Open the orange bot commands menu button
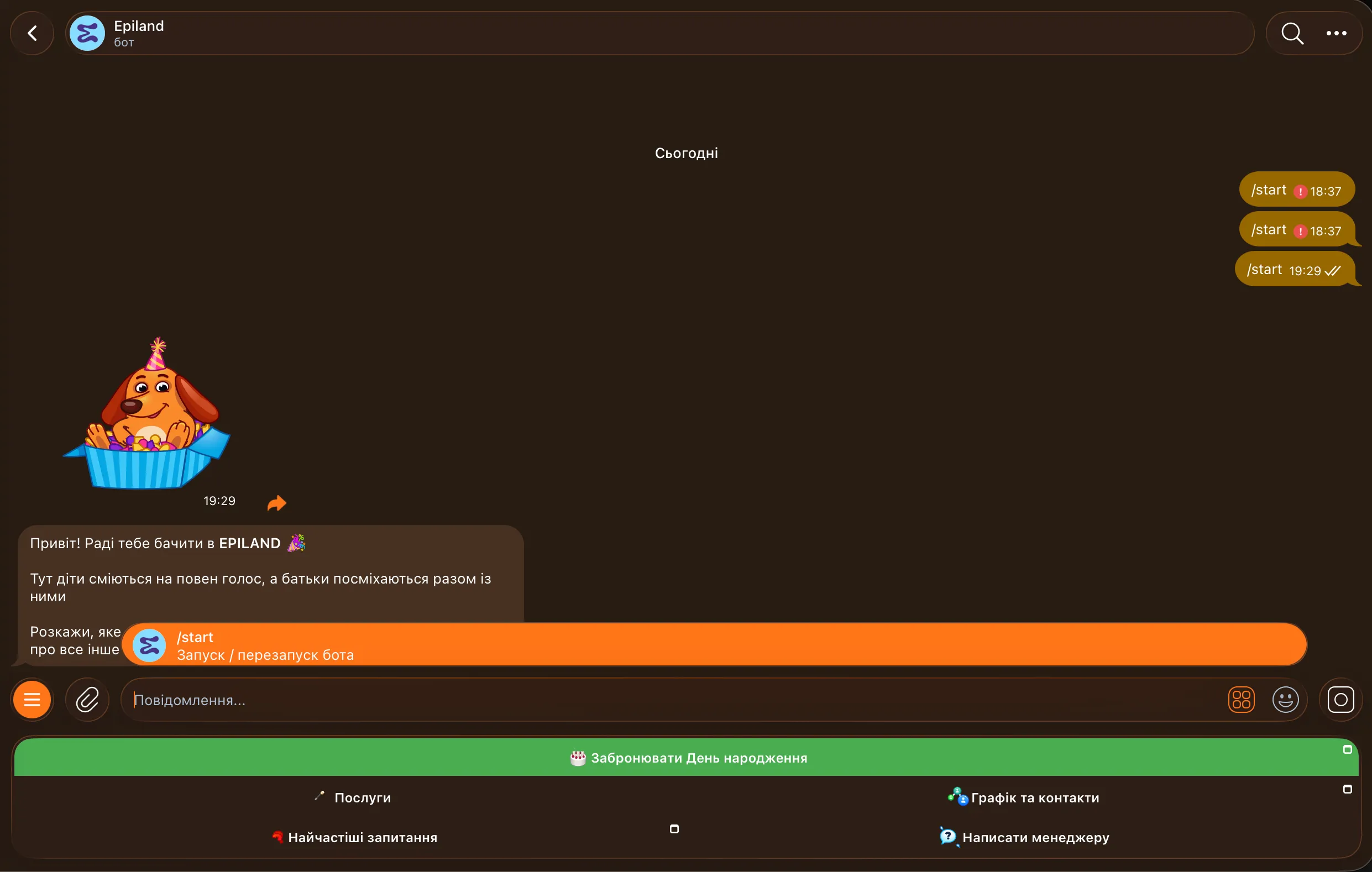 pyautogui.click(x=32, y=700)
